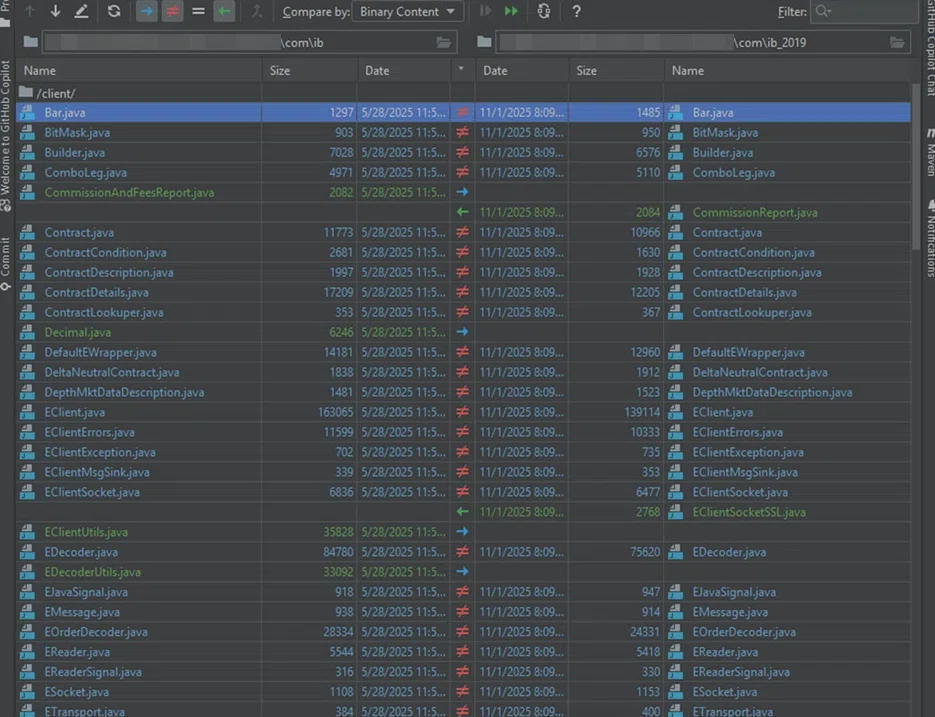Click size value 163065 for EClient.java
The width and height of the screenshot is (935, 717).
point(335,412)
